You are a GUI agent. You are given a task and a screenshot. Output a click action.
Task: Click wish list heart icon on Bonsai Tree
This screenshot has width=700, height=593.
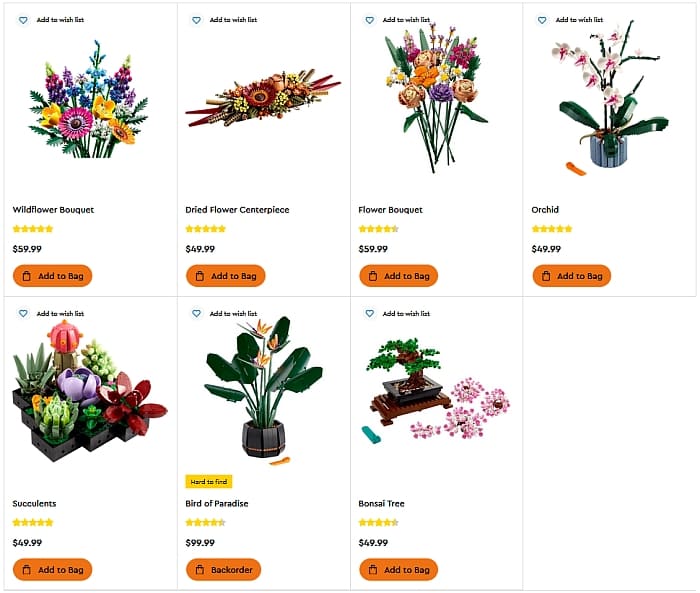[x=369, y=314]
